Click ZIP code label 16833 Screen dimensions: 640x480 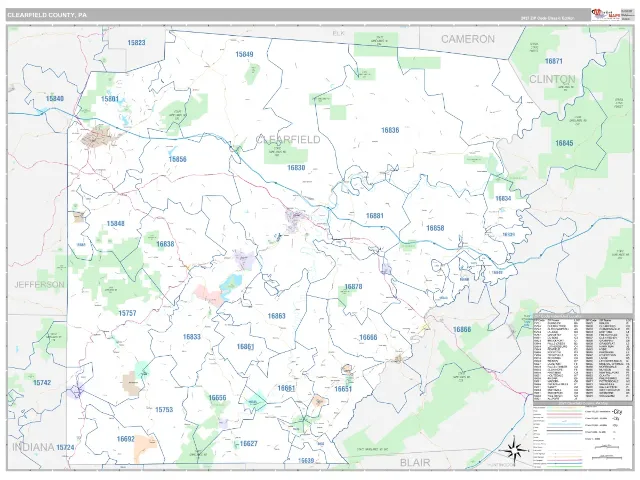click(x=192, y=337)
